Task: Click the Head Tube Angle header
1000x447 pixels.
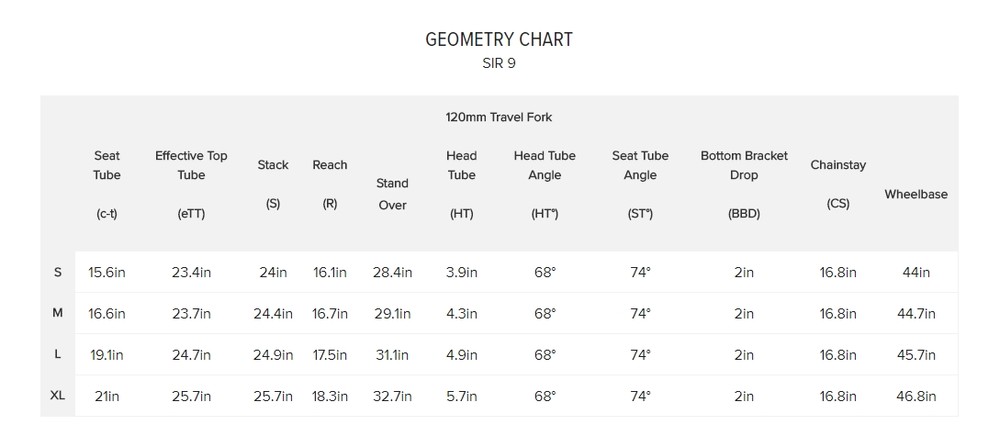Action: click(x=545, y=184)
